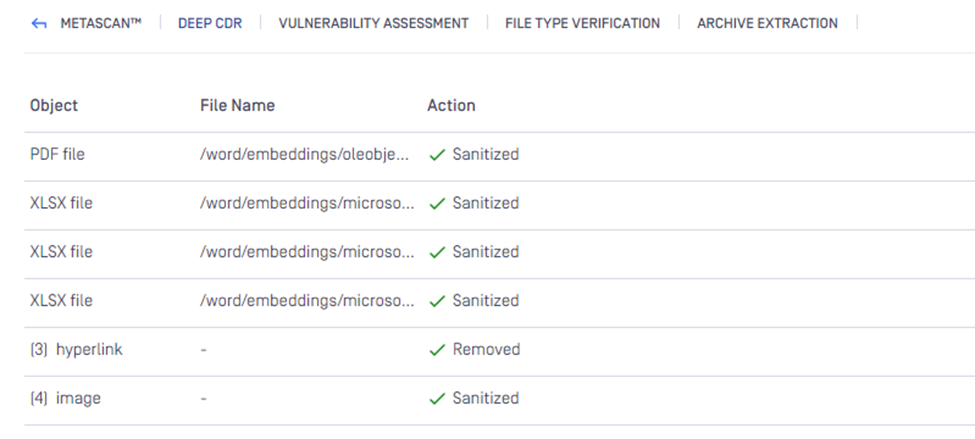Click the checkmark icon beside hyperlink Removed
The image size is (975, 439).
(437, 350)
